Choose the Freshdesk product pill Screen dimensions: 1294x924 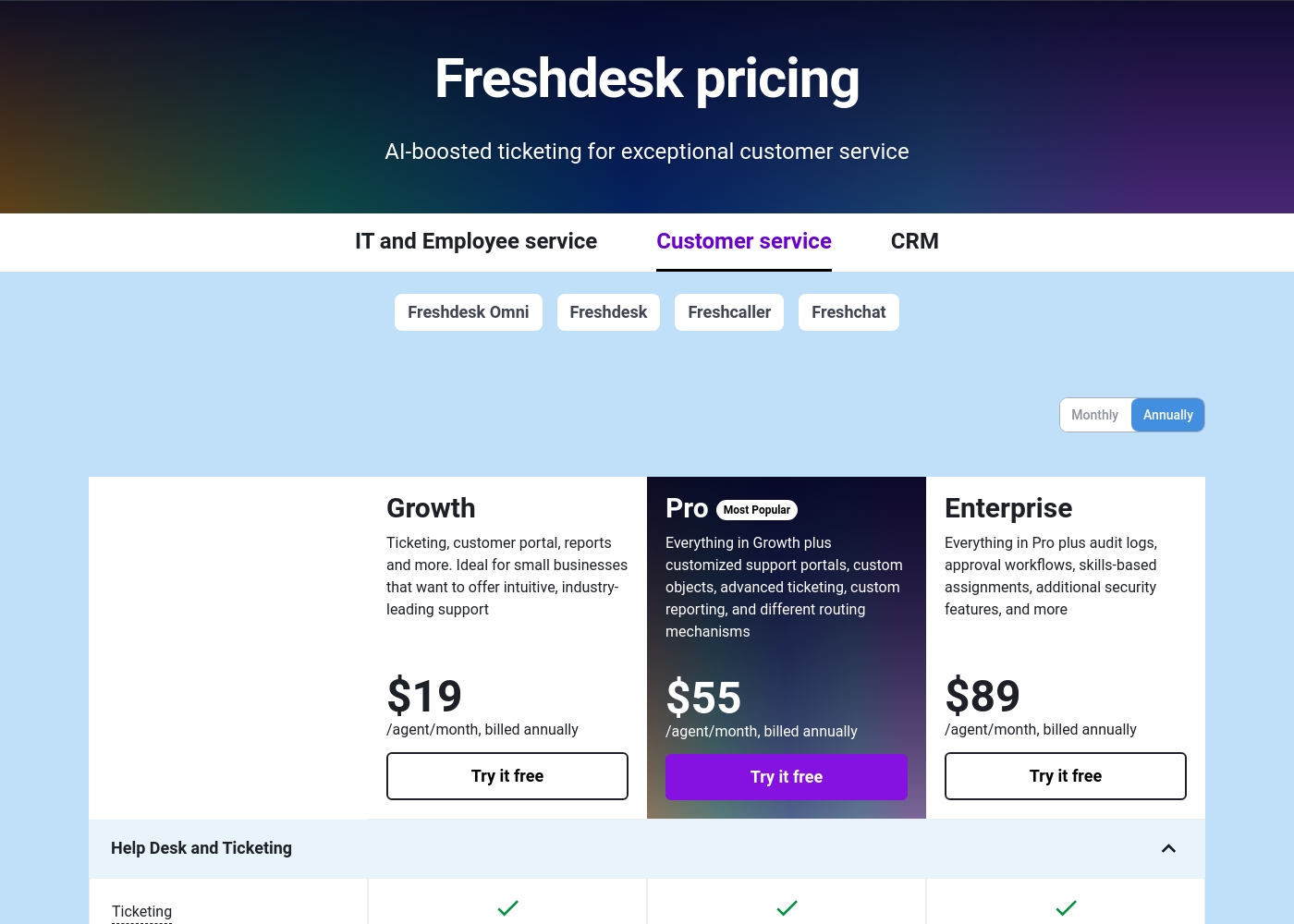(x=608, y=312)
